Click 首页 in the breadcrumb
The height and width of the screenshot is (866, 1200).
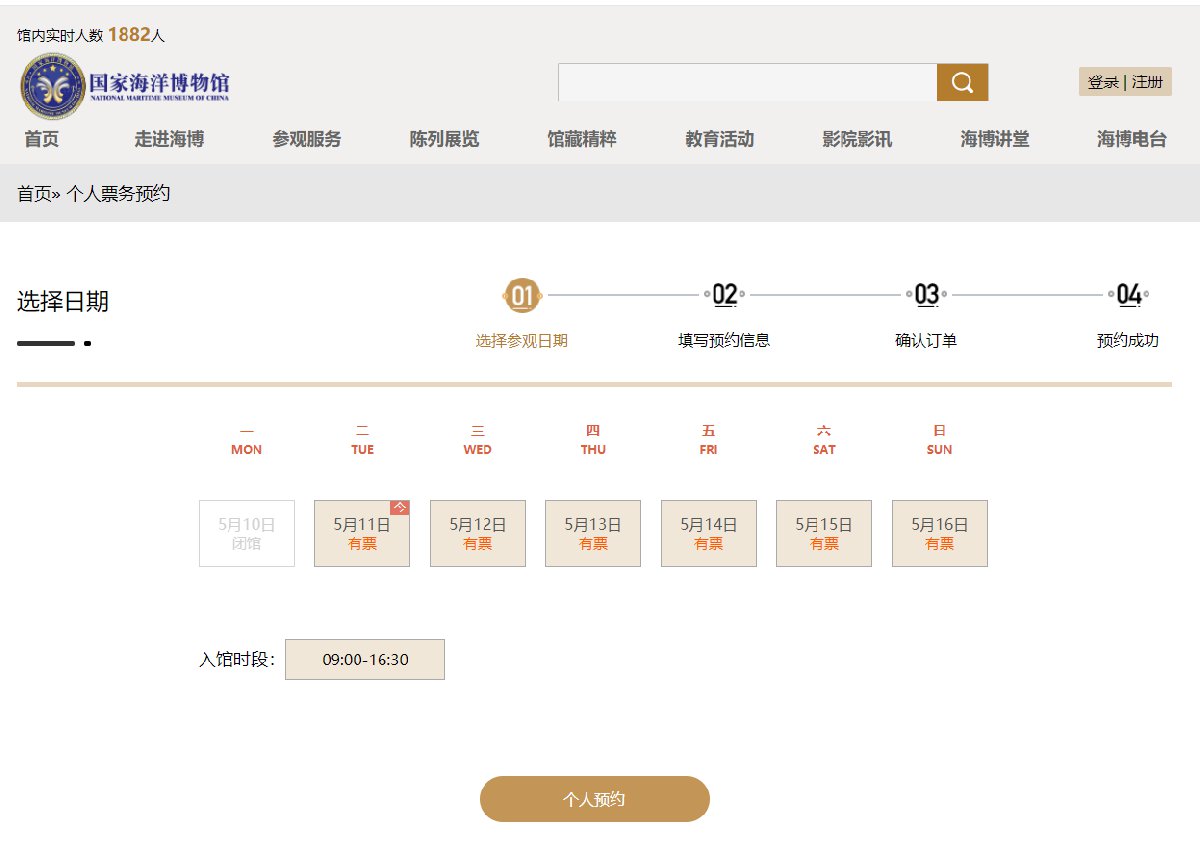(33, 194)
